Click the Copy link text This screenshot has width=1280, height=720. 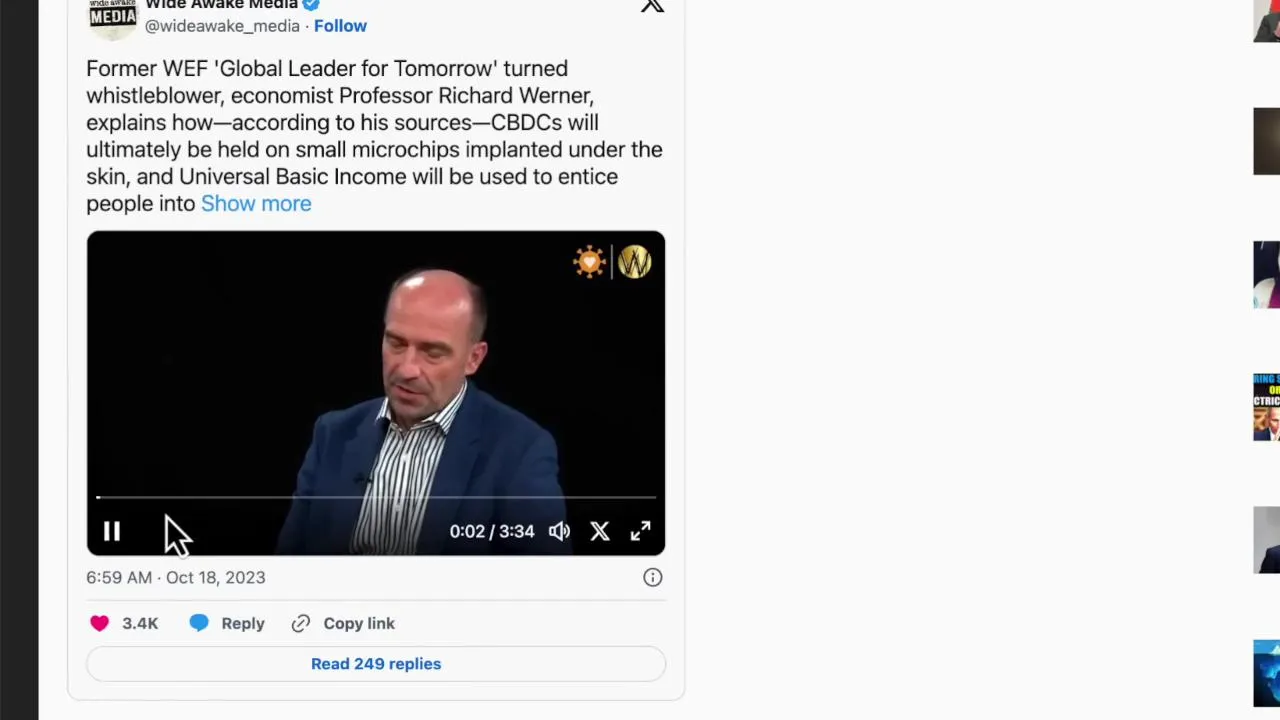(359, 623)
